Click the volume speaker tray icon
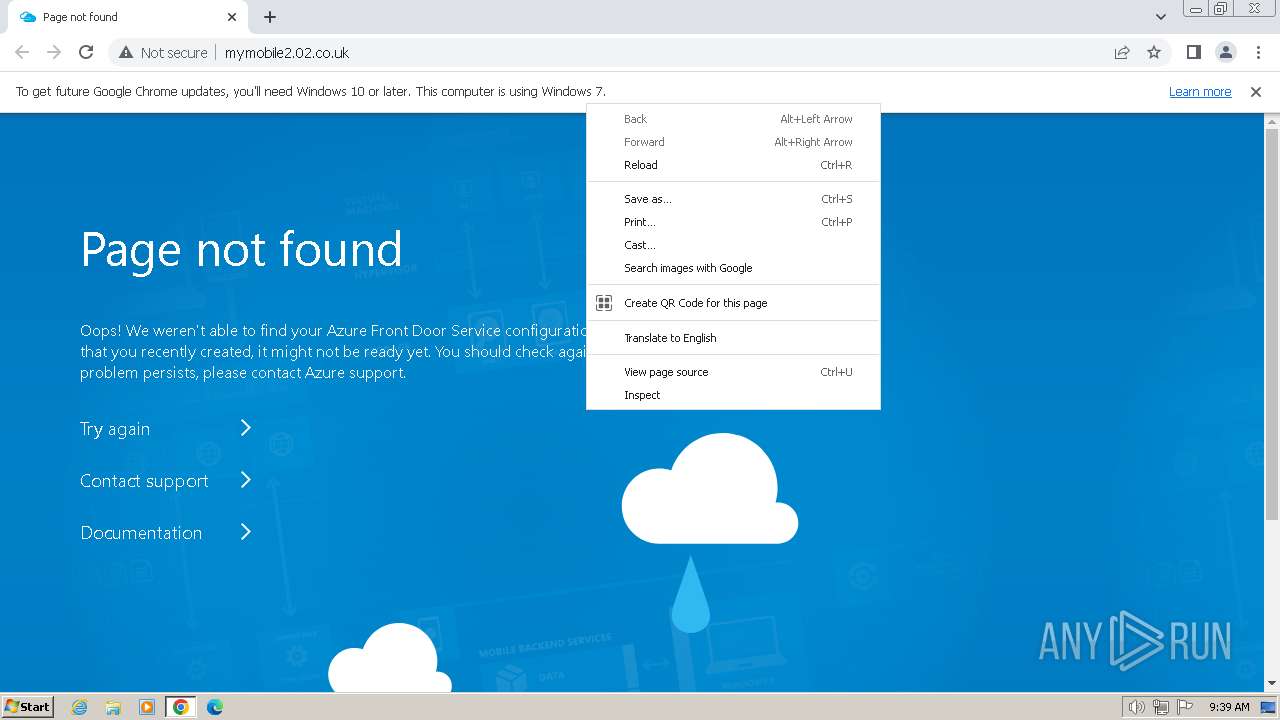Image resolution: width=1280 pixels, height=720 pixels. tap(1136, 707)
